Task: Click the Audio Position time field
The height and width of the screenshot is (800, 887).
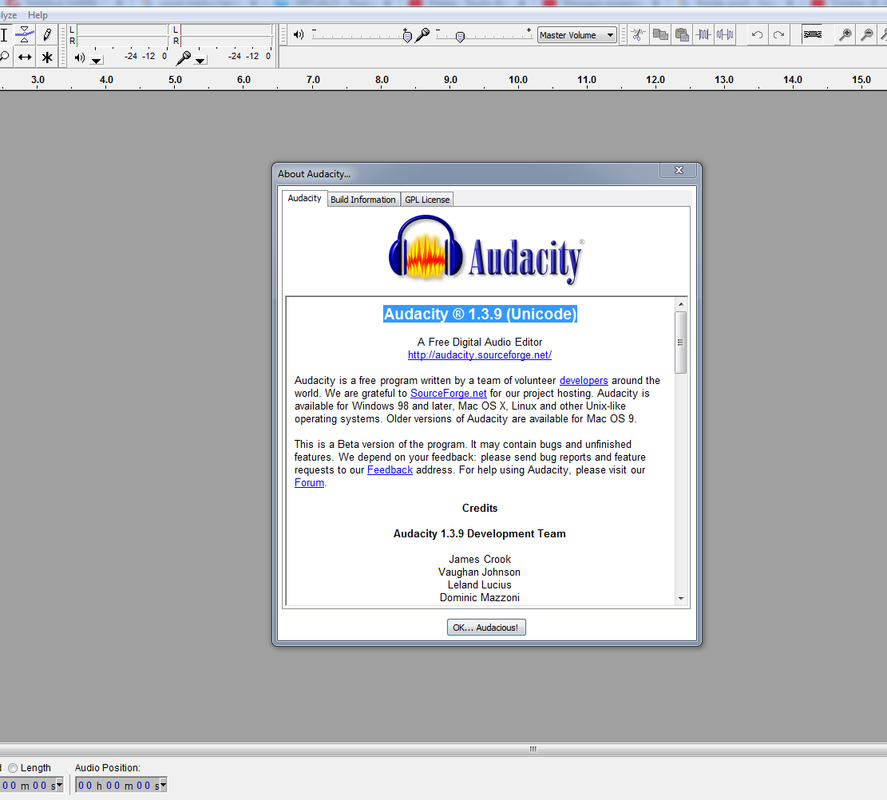Action: [117, 785]
